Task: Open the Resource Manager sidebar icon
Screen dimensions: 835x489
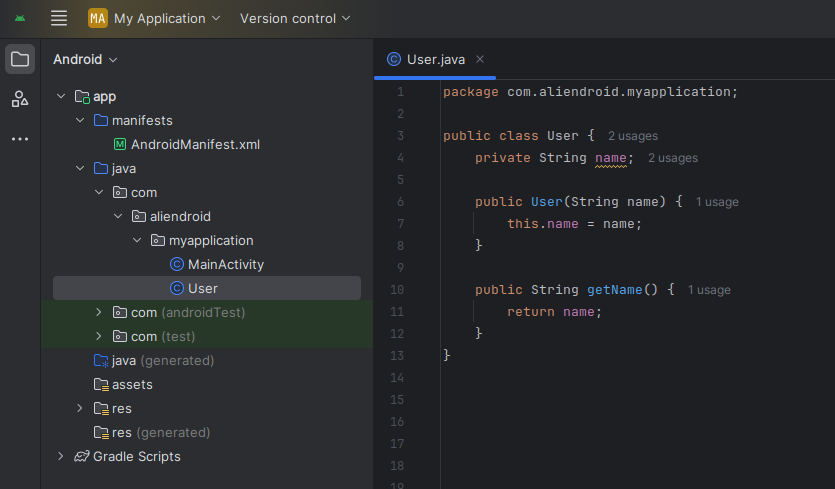Action: 20,99
